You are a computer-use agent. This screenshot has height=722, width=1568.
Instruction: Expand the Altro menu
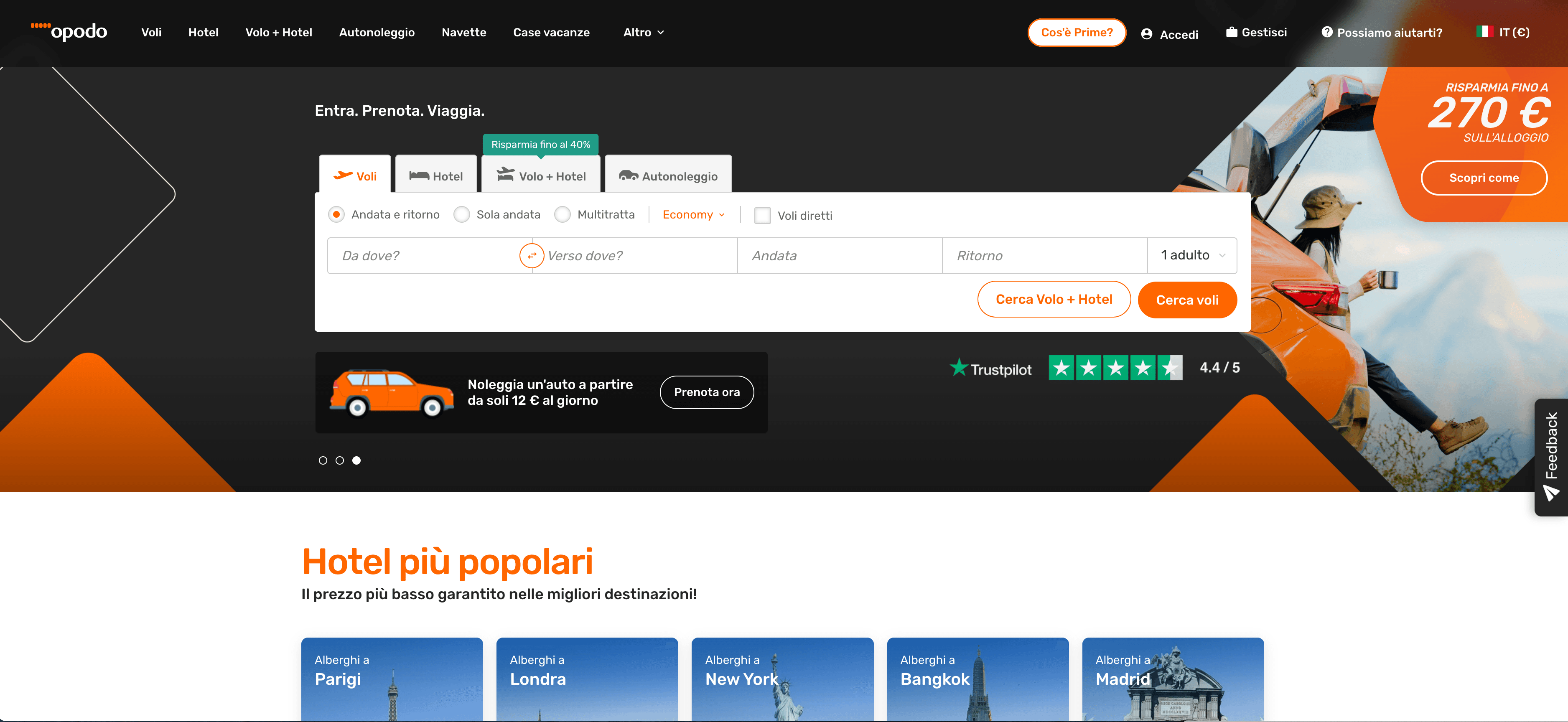coord(644,32)
